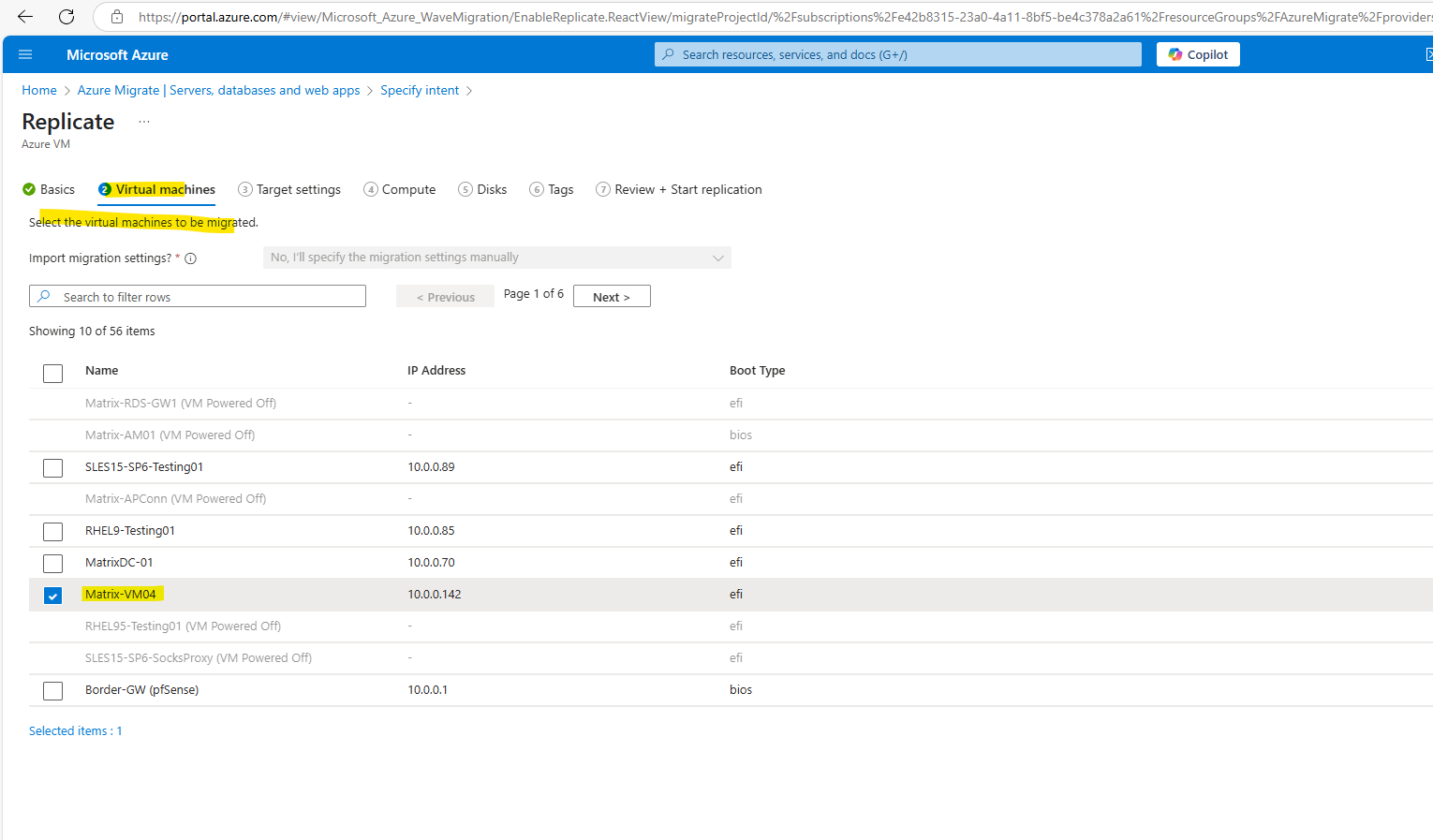Image resolution: width=1433 pixels, height=840 pixels.
Task: Open the Disks step tab
Action: click(482, 189)
